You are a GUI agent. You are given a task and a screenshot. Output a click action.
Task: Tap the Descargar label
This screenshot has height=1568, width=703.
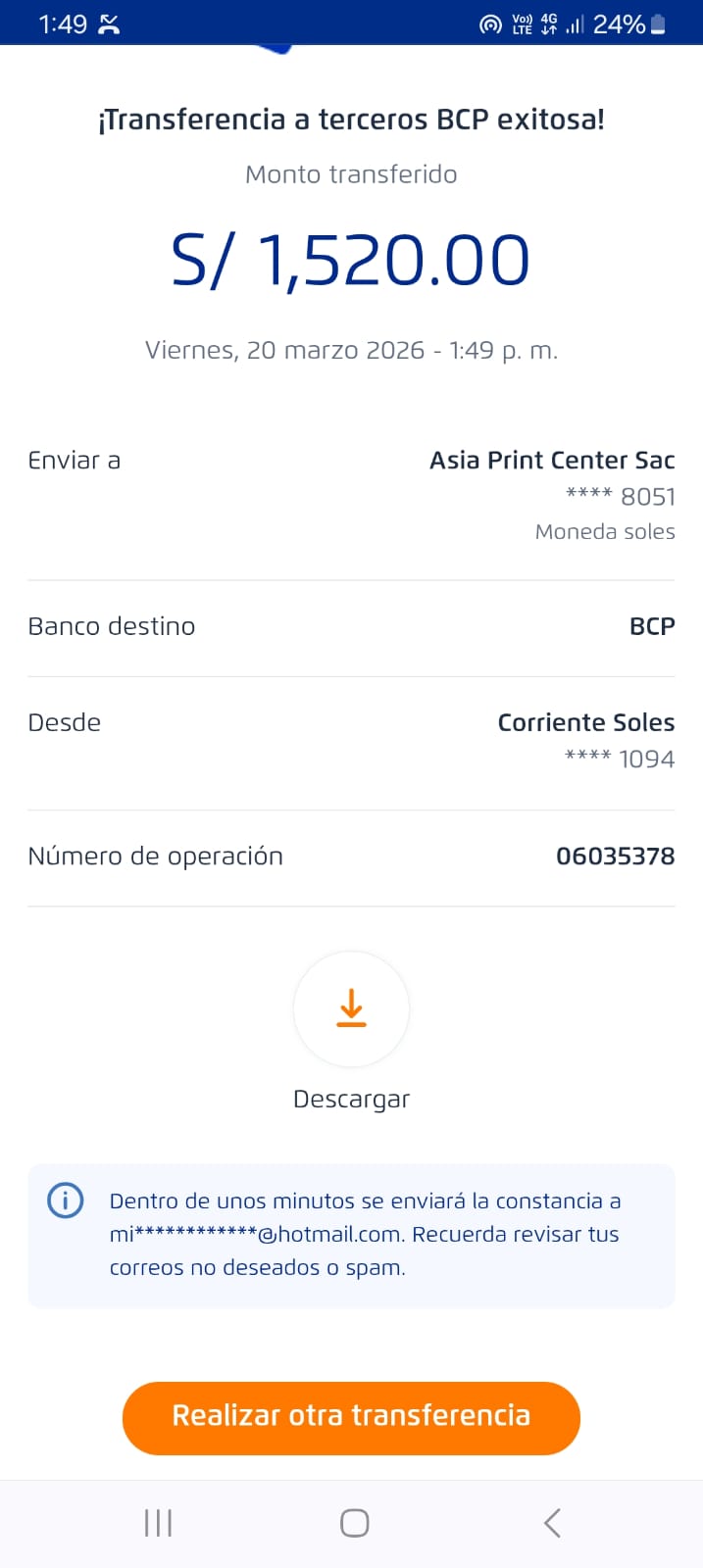click(x=351, y=1099)
